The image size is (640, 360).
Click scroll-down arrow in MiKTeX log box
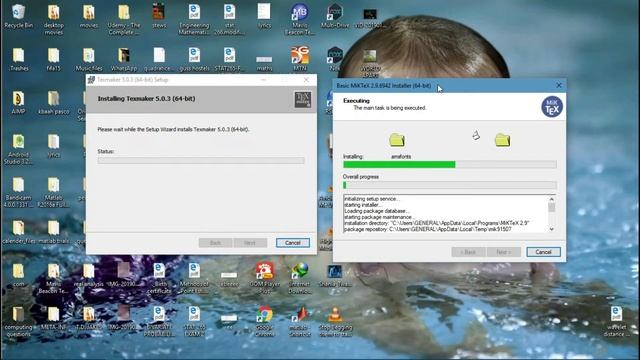[552, 229]
